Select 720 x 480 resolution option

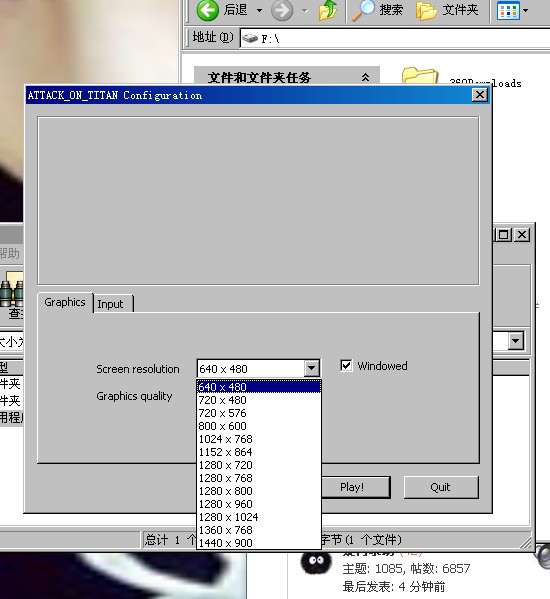pyautogui.click(x=259, y=400)
